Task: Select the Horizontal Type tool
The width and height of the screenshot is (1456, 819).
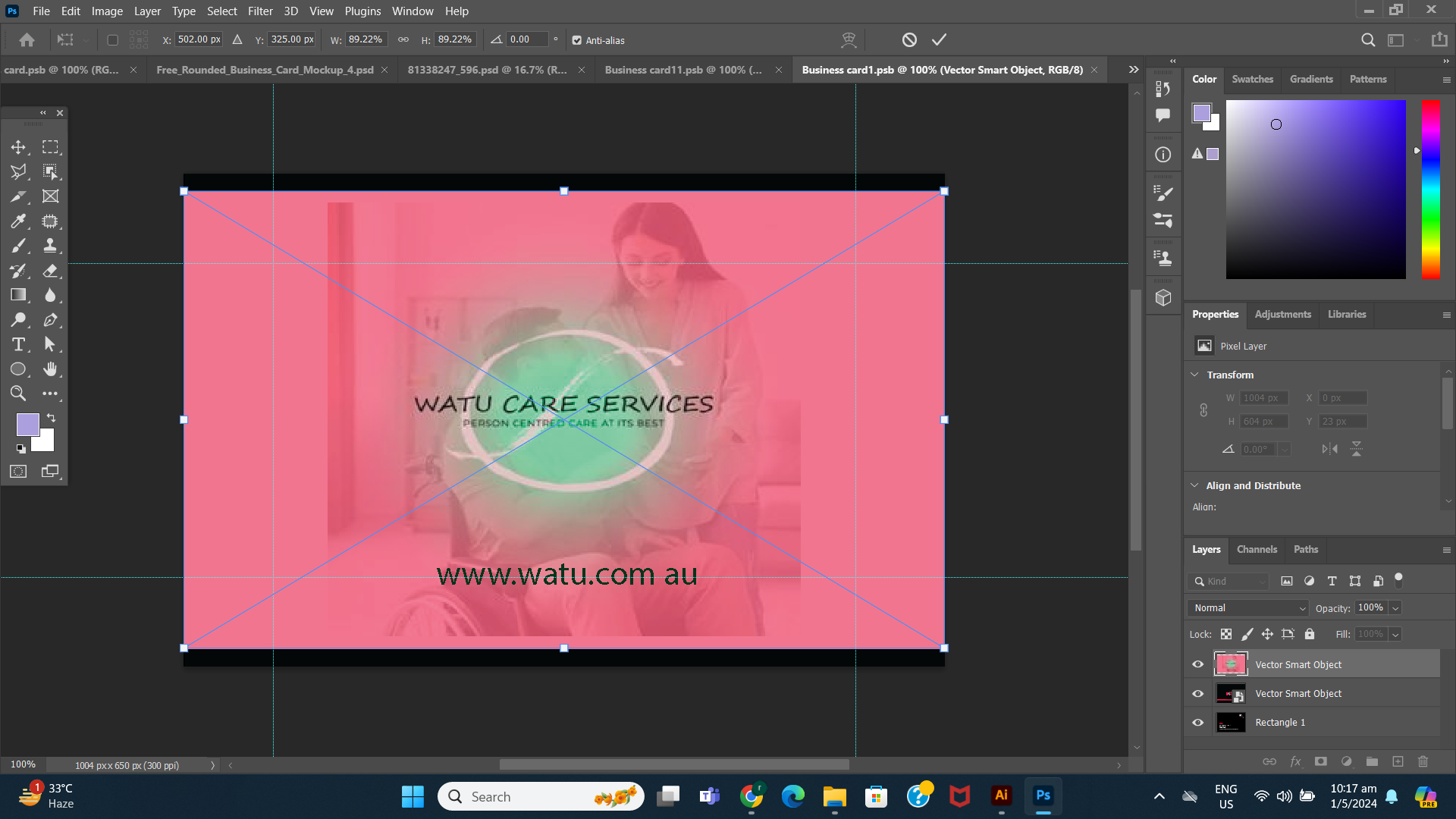Action: tap(19, 344)
